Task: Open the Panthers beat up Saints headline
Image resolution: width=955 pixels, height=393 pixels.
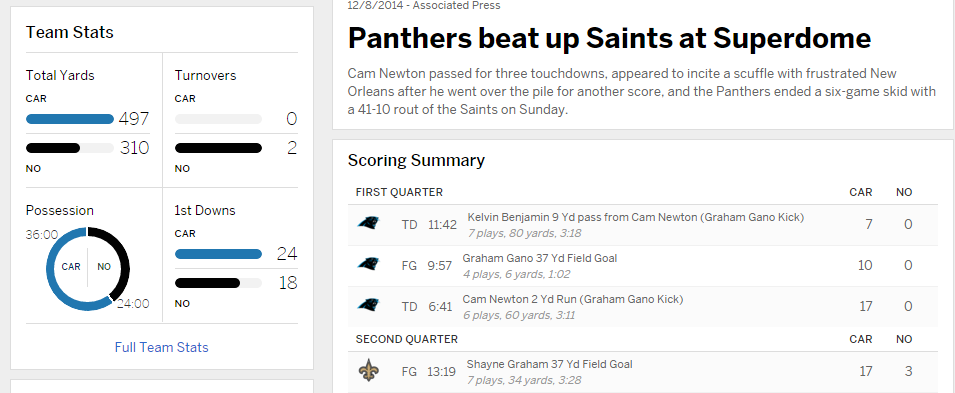Action: click(x=609, y=38)
